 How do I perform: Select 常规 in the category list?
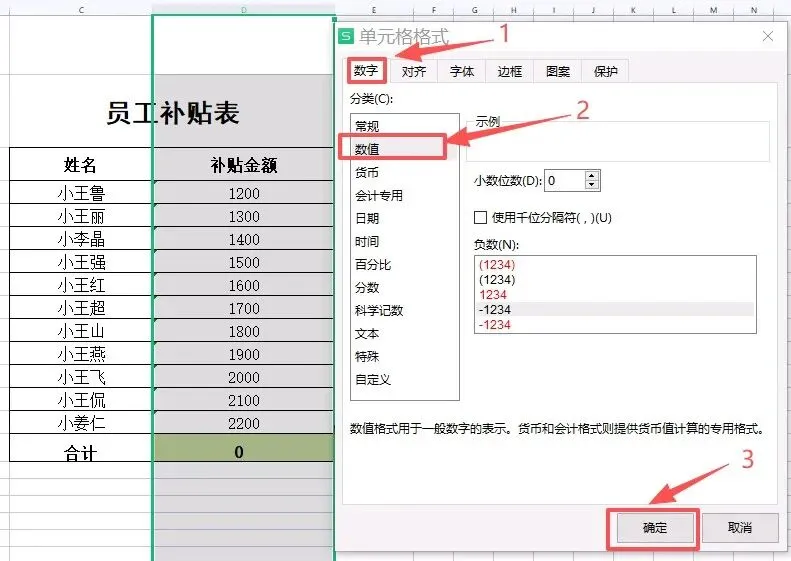coord(405,126)
